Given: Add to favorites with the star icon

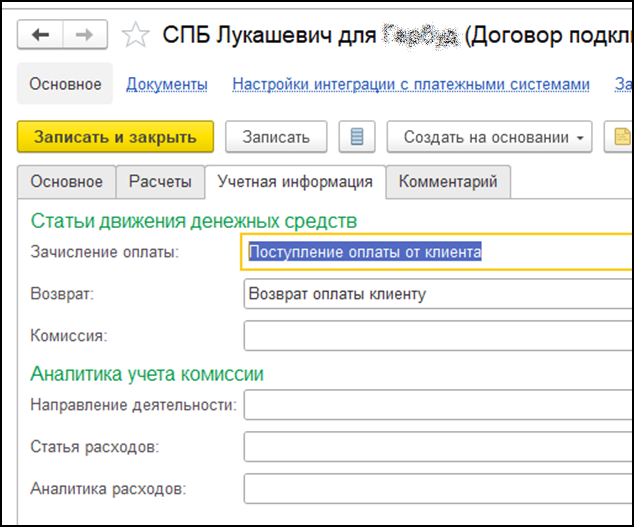Looking at the screenshot, I should (135, 35).
